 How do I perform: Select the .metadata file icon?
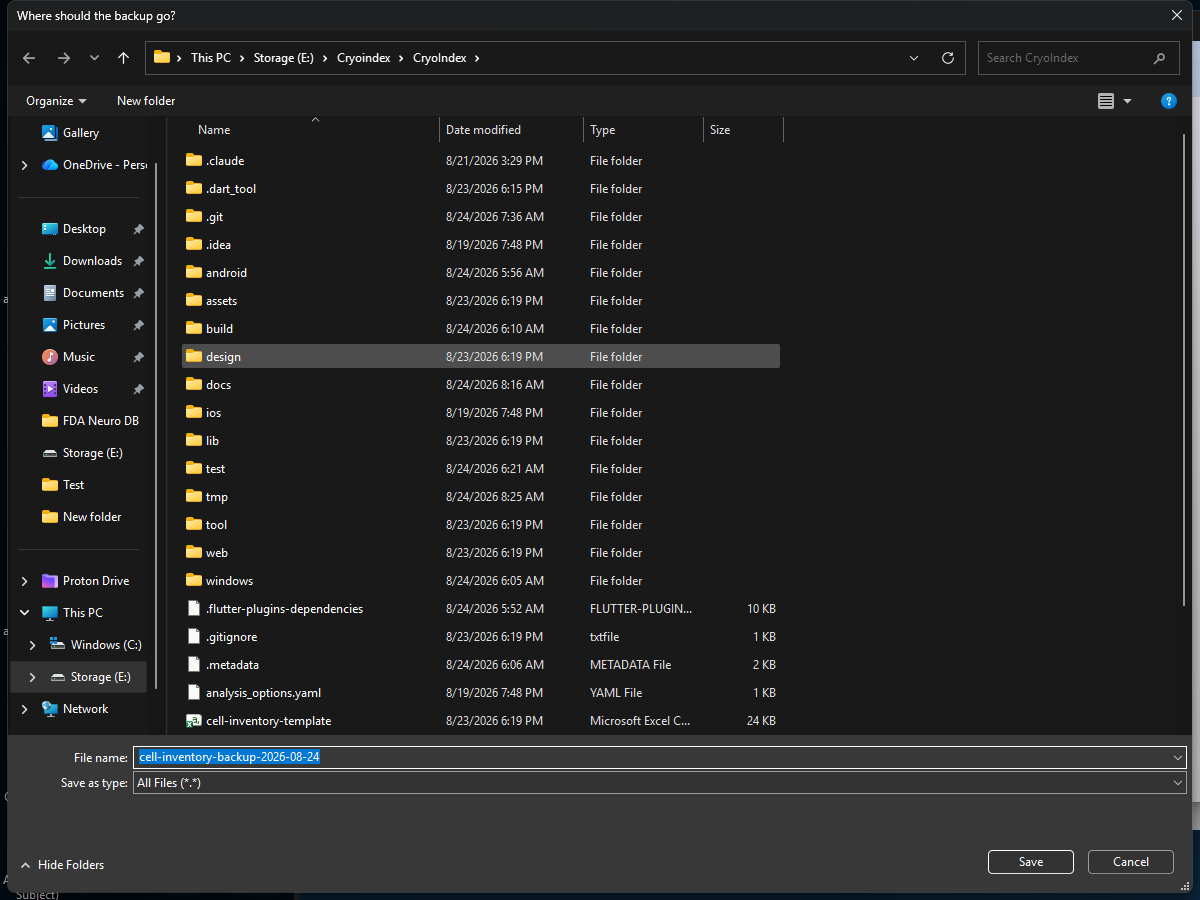click(194, 664)
